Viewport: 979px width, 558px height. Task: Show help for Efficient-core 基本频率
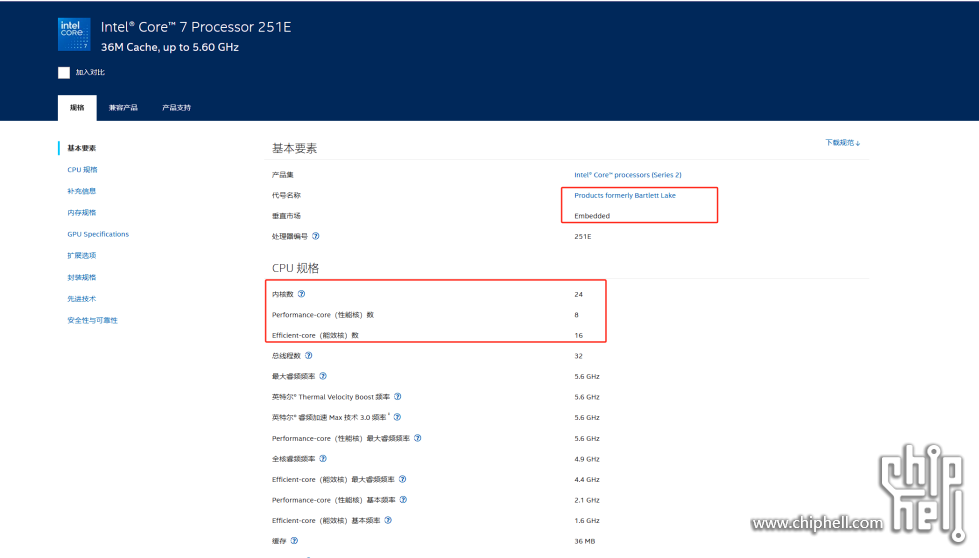(388, 520)
